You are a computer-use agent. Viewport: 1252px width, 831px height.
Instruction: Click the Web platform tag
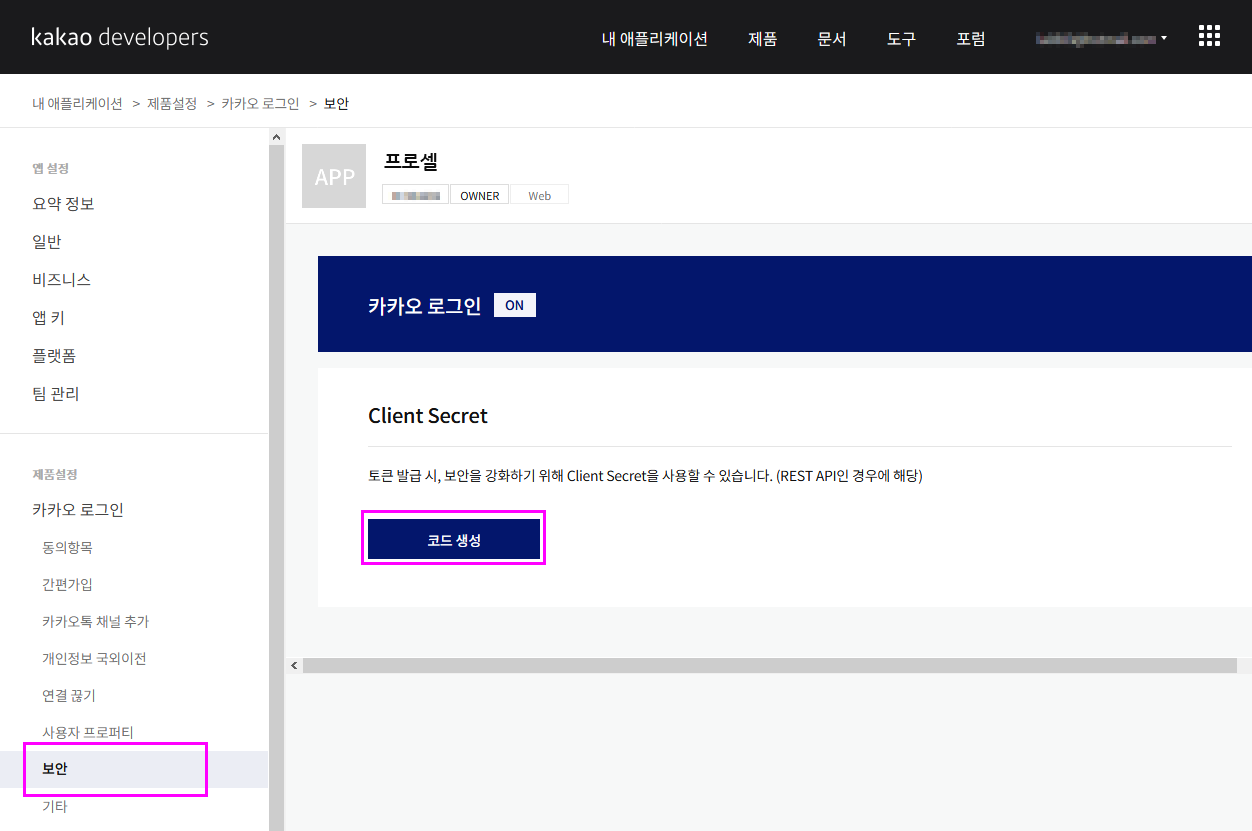[540, 195]
